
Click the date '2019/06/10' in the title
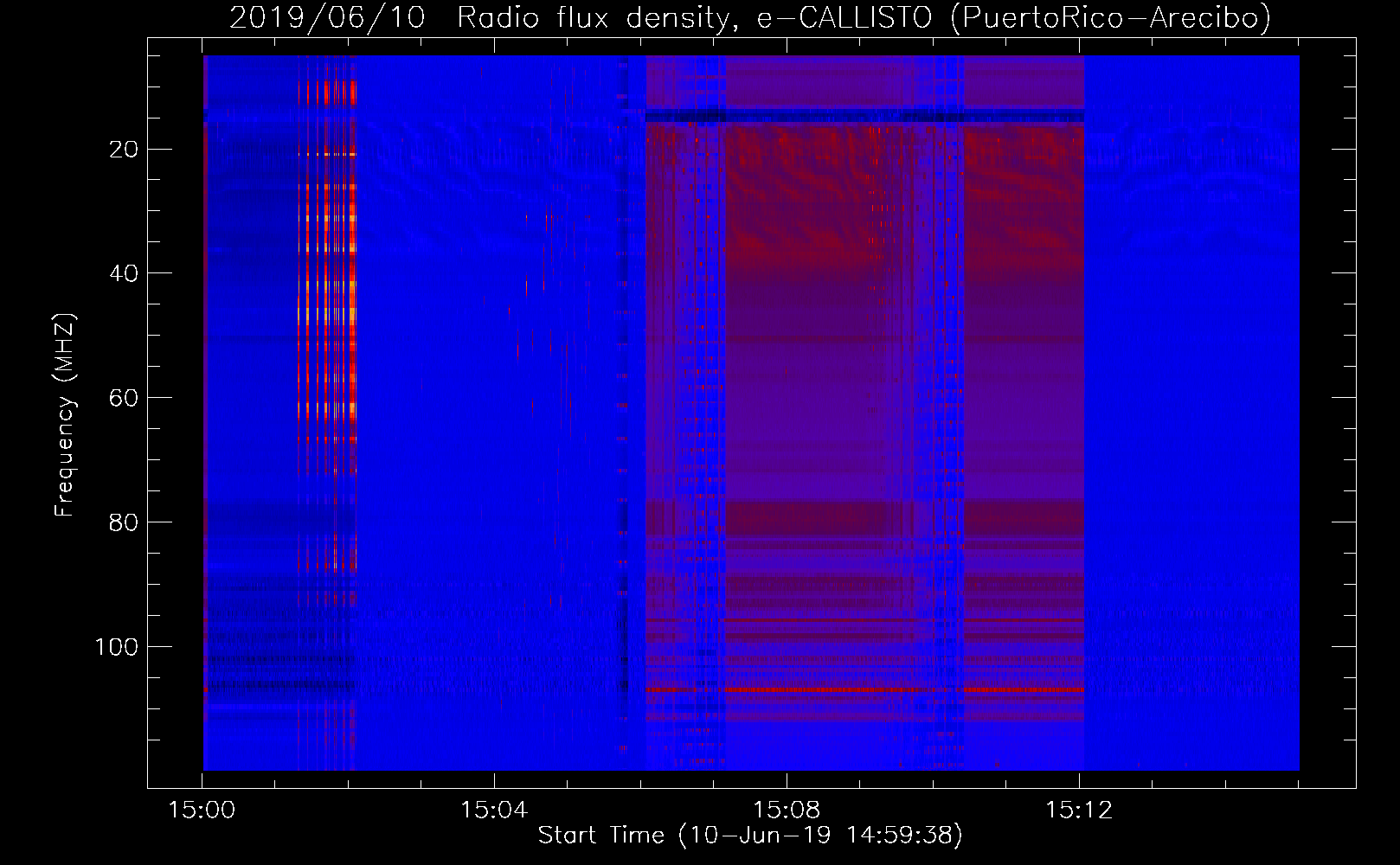click(x=328, y=18)
